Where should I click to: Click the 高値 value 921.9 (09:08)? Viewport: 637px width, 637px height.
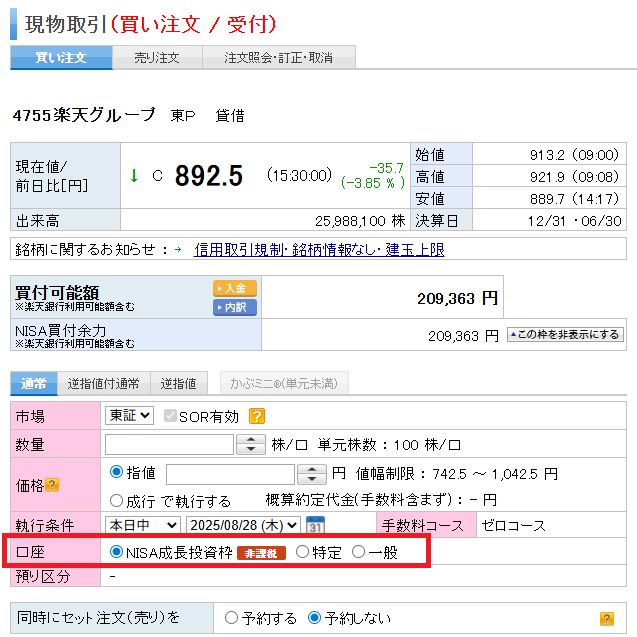pos(574,177)
